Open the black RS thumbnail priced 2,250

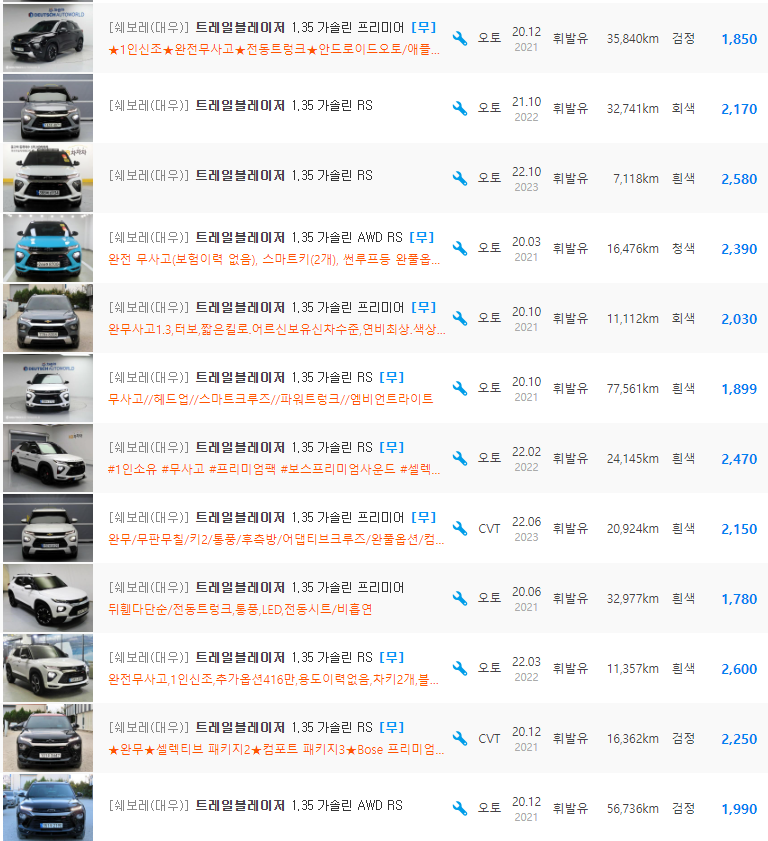(x=48, y=738)
